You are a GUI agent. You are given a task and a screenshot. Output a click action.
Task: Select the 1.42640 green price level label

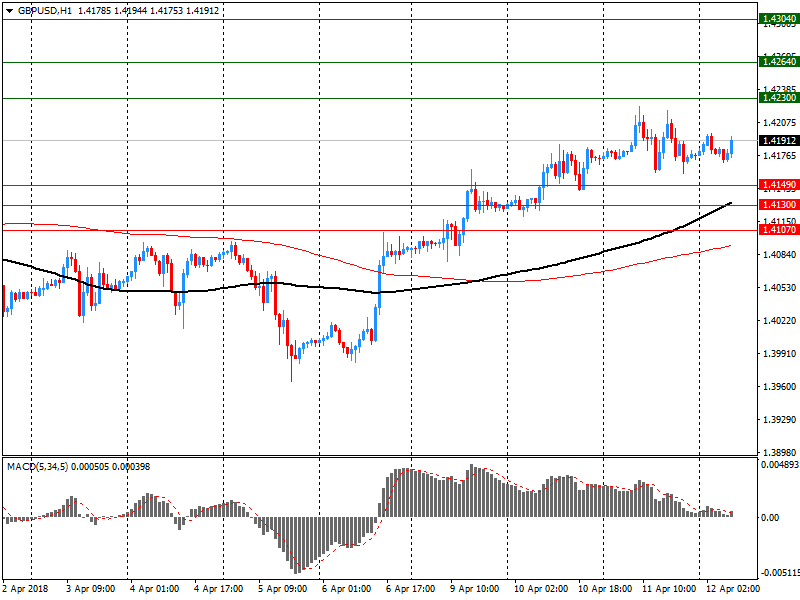(x=779, y=62)
